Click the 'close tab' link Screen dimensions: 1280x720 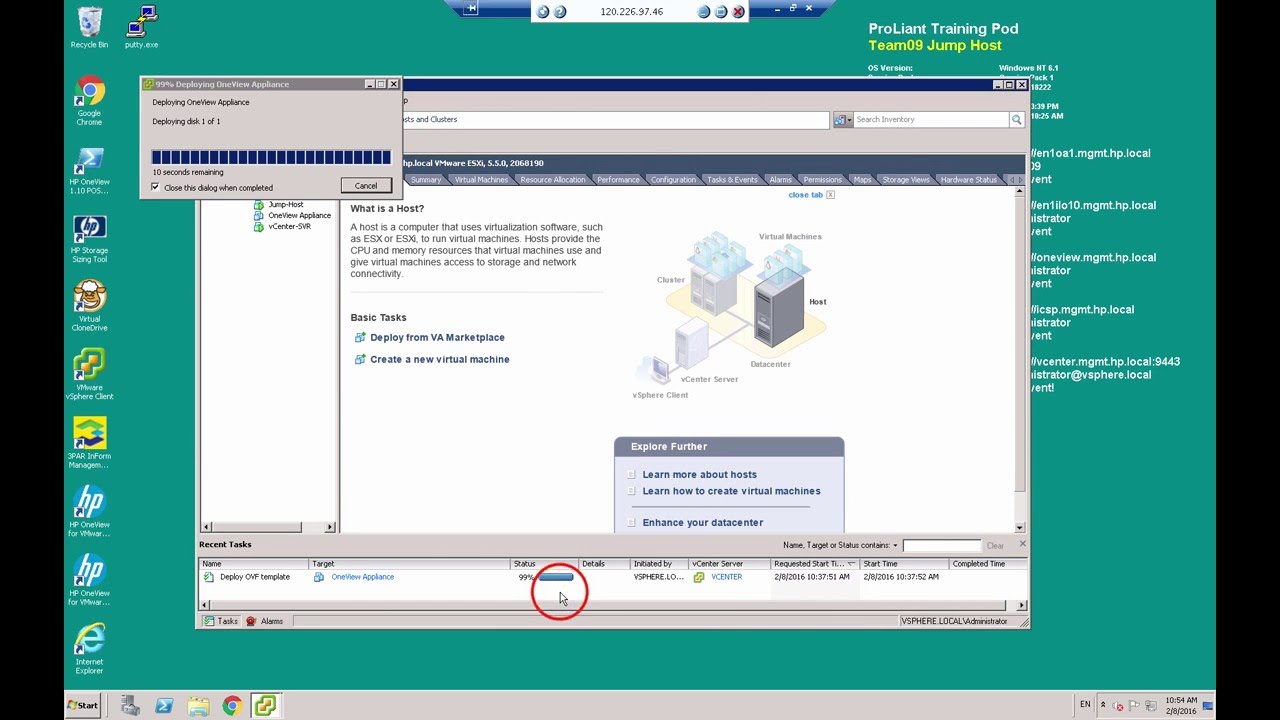point(806,195)
